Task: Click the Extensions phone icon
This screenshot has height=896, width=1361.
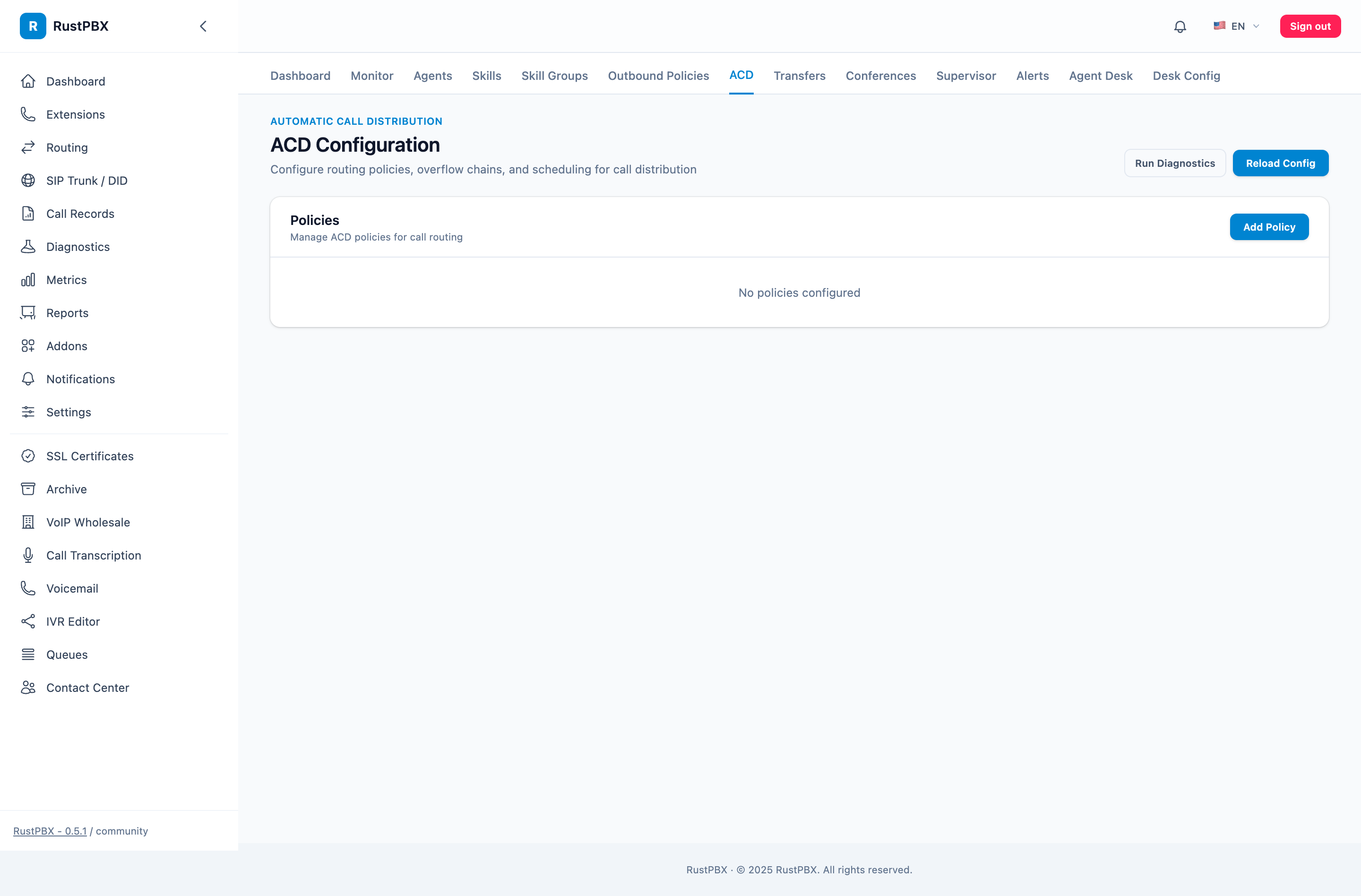Action: (28, 114)
